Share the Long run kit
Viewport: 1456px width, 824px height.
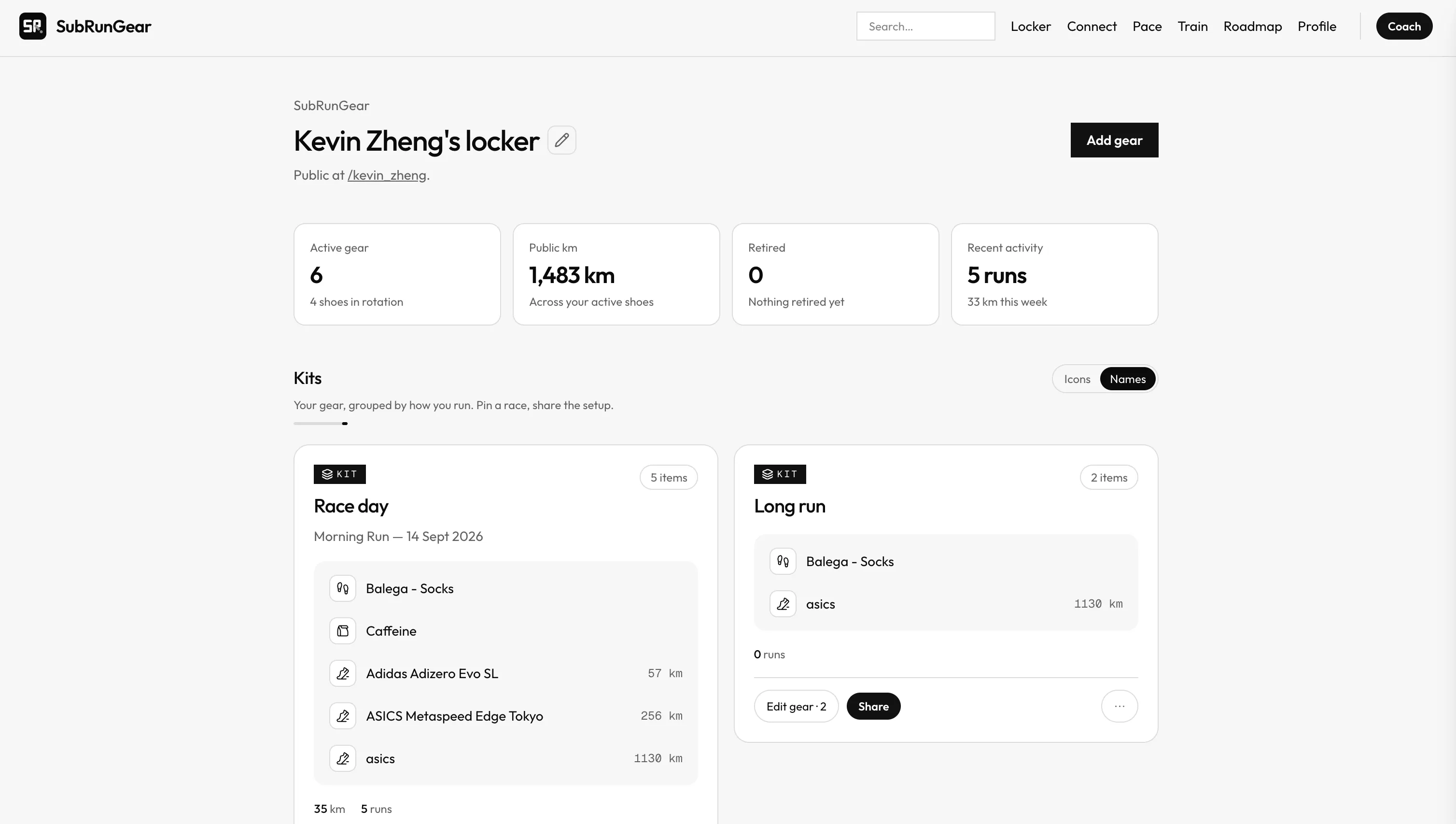pyautogui.click(x=873, y=706)
